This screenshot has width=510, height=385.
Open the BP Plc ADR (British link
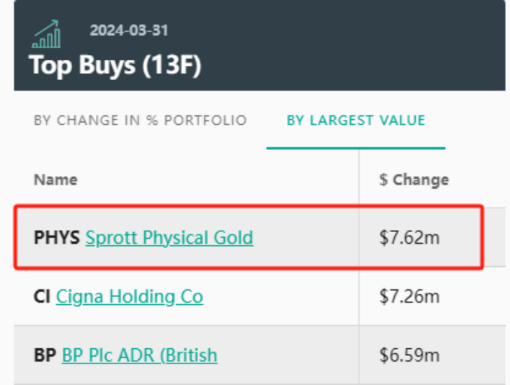coord(140,355)
